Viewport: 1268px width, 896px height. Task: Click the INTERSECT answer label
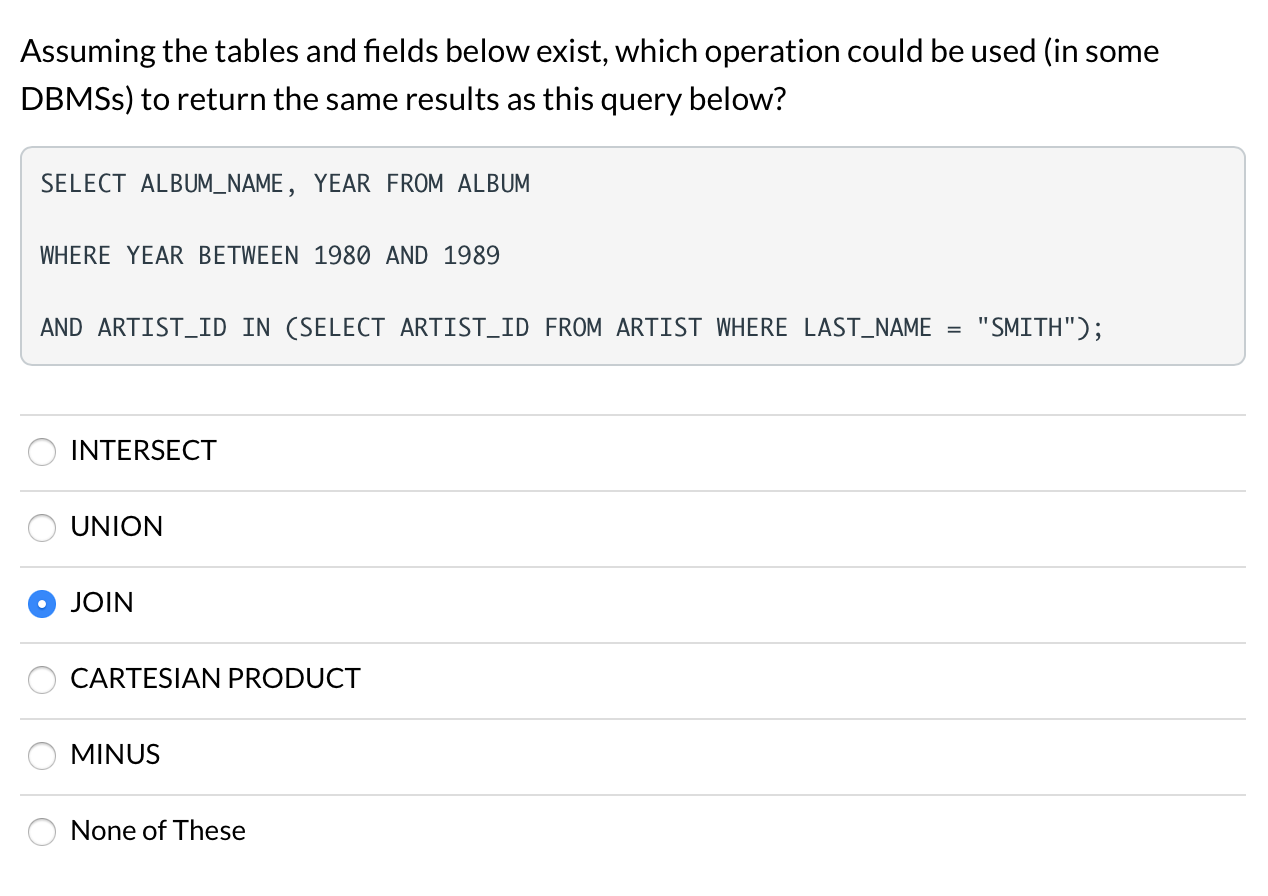pyautogui.click(x=142, y=451)
